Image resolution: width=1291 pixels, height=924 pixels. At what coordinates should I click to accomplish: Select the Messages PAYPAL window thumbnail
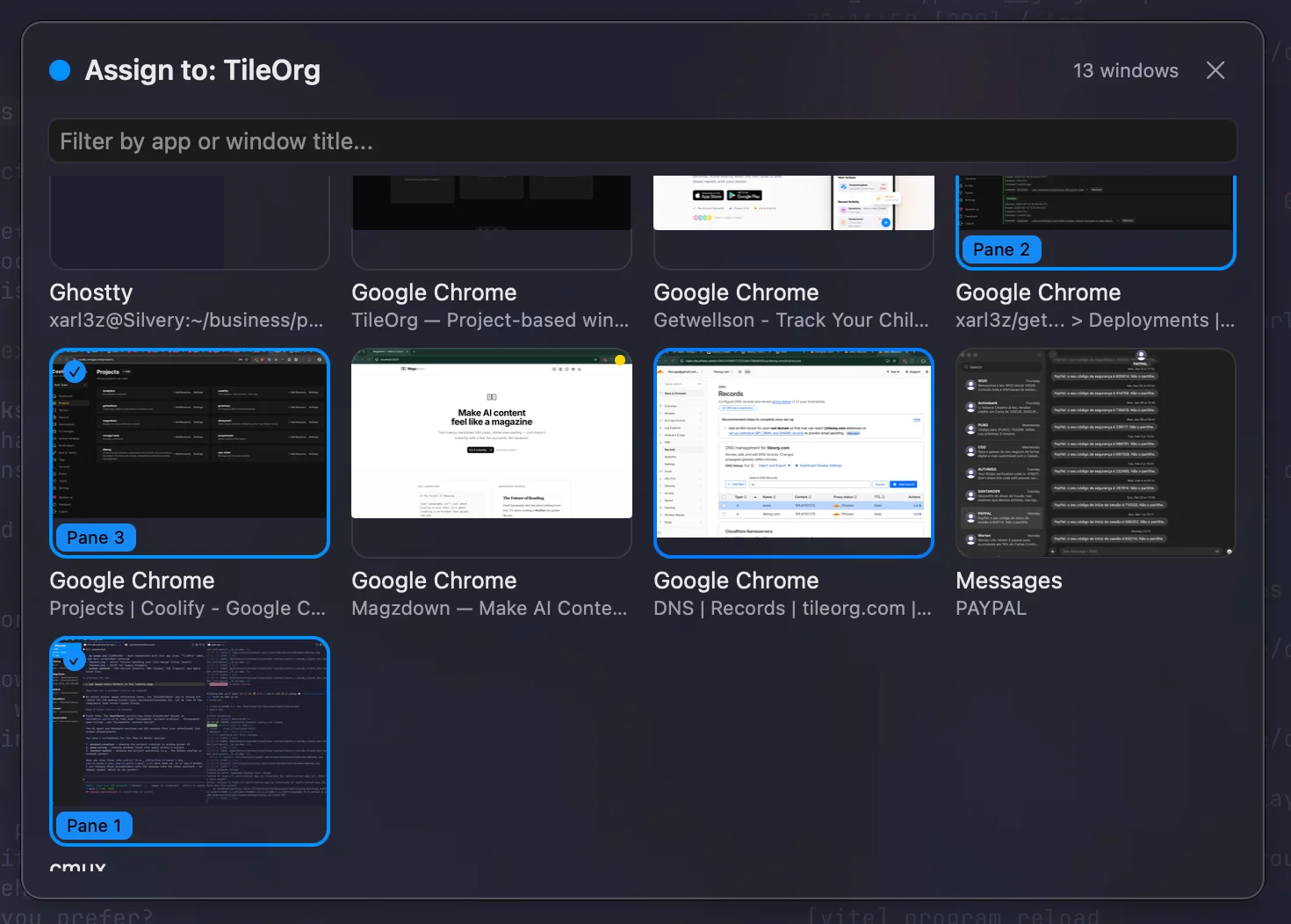click(1095, 452)
